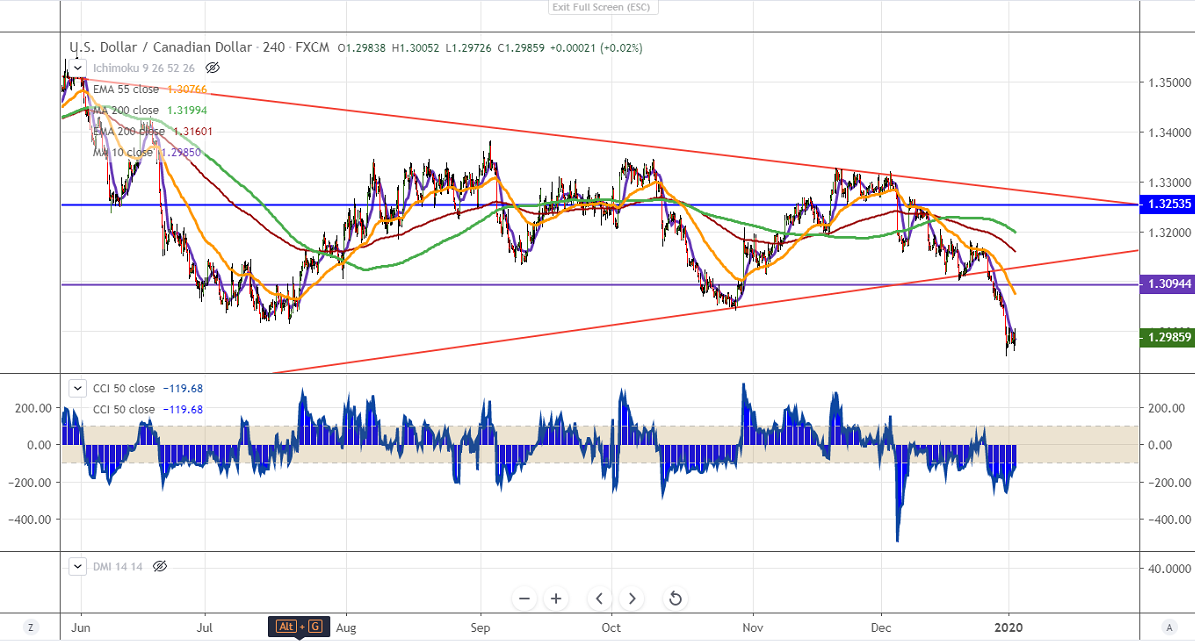
Task: Select the DMI 14 14 legend label
Action: tap(117, 567)
